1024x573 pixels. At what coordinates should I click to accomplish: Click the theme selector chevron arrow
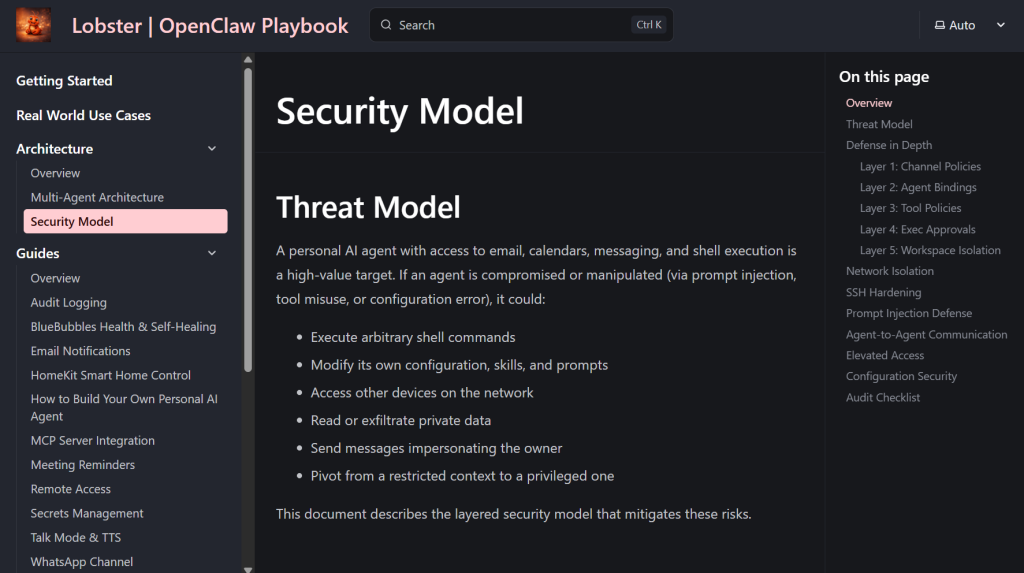(1000, 25)
